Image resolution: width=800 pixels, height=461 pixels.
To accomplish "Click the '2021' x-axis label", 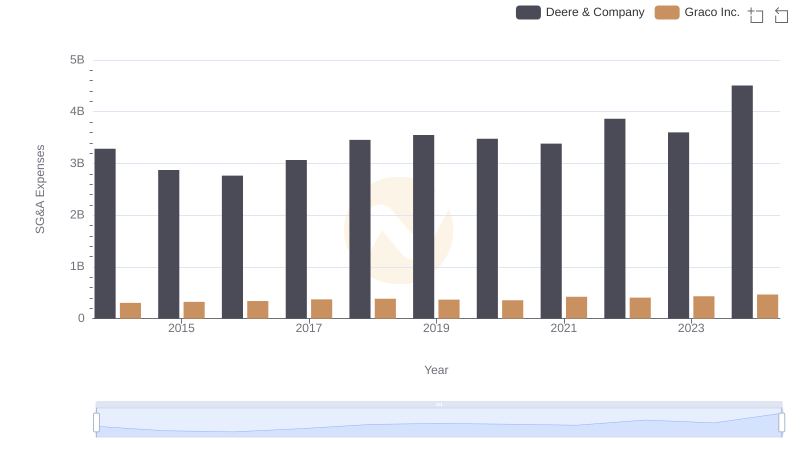I will 563,328.
